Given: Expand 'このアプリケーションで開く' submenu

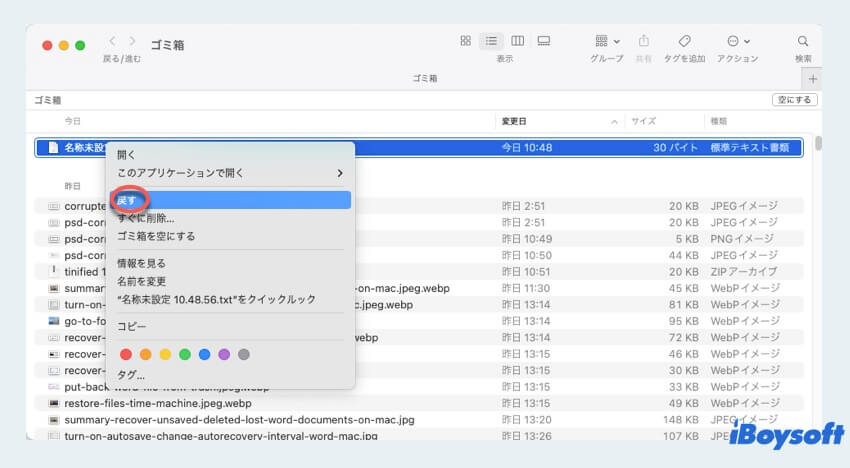Looking at the screenshot, I should click(230, 173).
